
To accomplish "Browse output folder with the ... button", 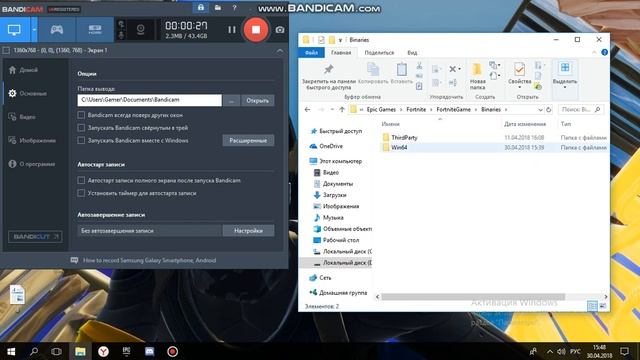I will coord(231,100).
